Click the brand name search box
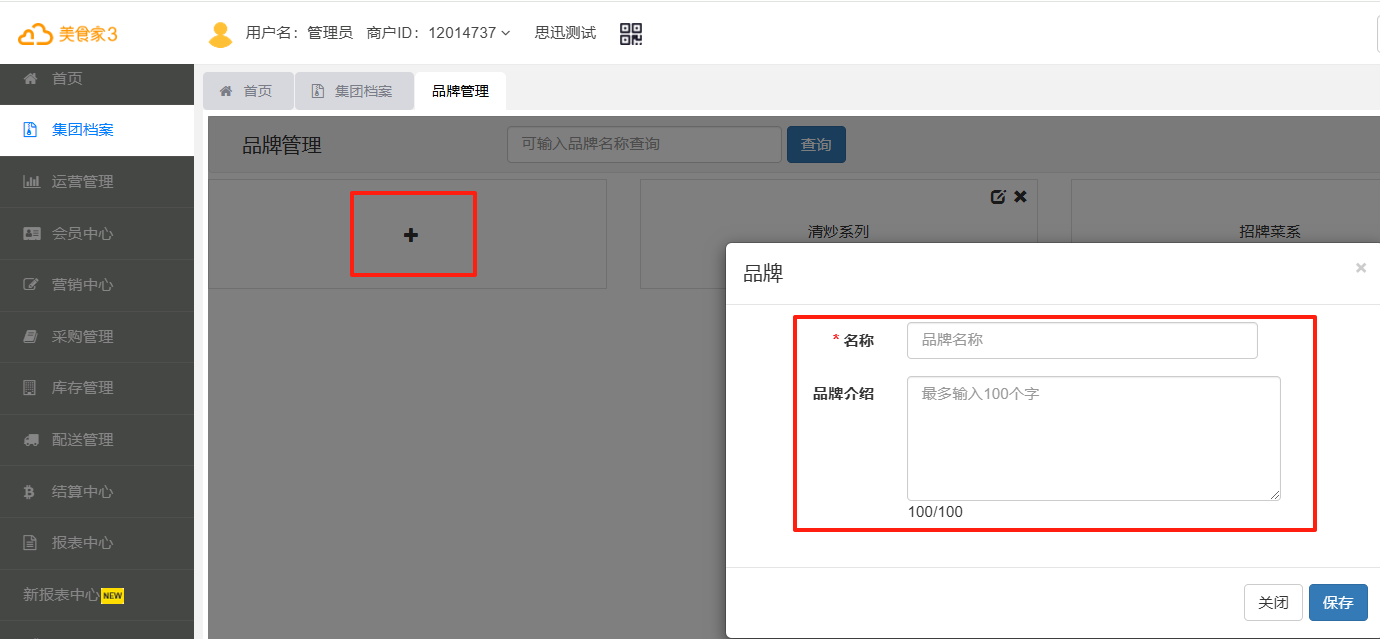The height and width of the screenshot is (639, 1380). (644, 144)
